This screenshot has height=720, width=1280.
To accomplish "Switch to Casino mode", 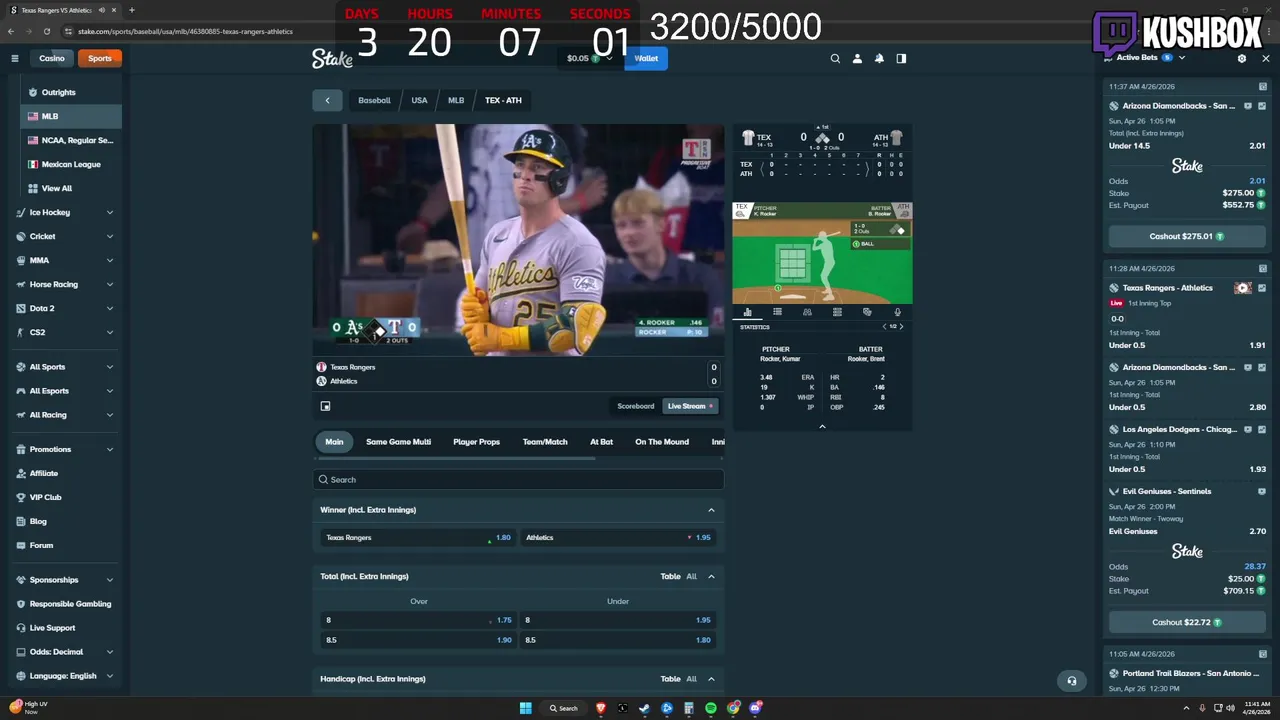I will [x=52, y=58].
